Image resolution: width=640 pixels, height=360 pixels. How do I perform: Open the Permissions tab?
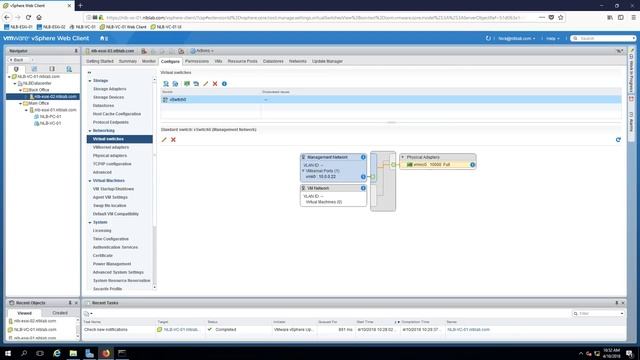coord(197,61)
